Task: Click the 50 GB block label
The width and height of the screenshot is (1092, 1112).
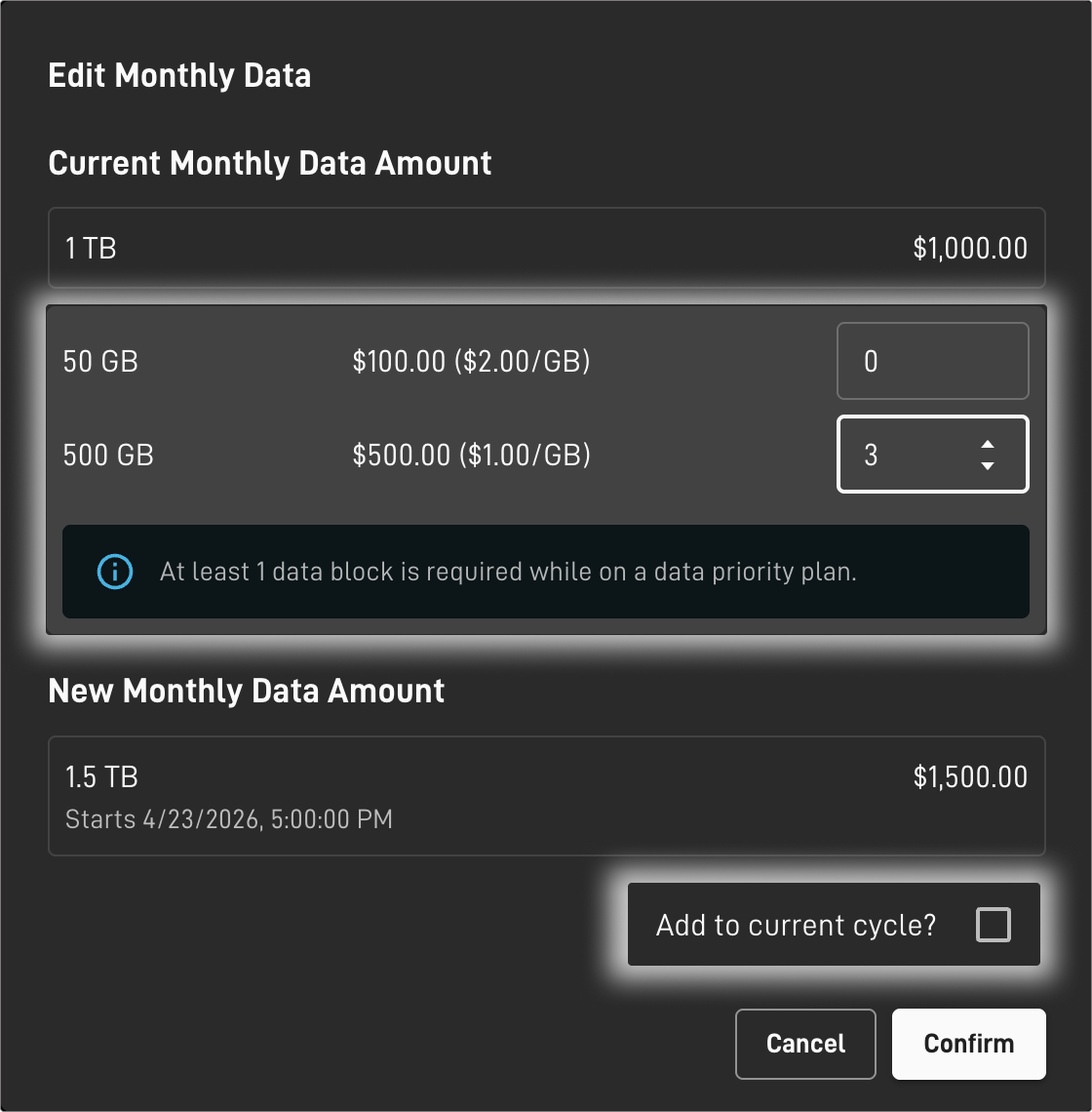Action: coord(100,362)
